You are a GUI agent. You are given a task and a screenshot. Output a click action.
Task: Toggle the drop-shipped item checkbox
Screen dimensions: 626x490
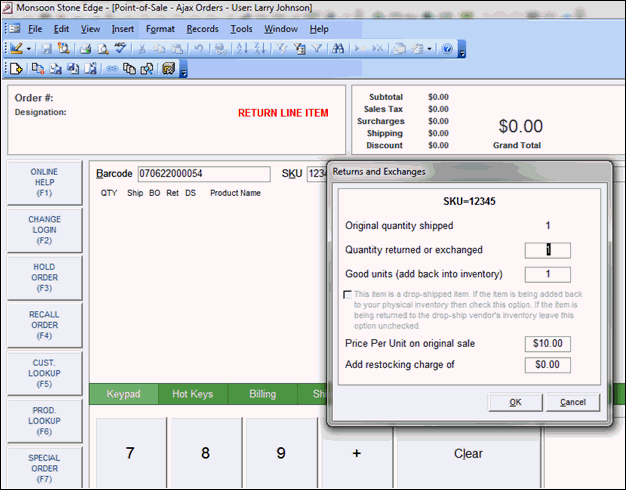[347, 295]
